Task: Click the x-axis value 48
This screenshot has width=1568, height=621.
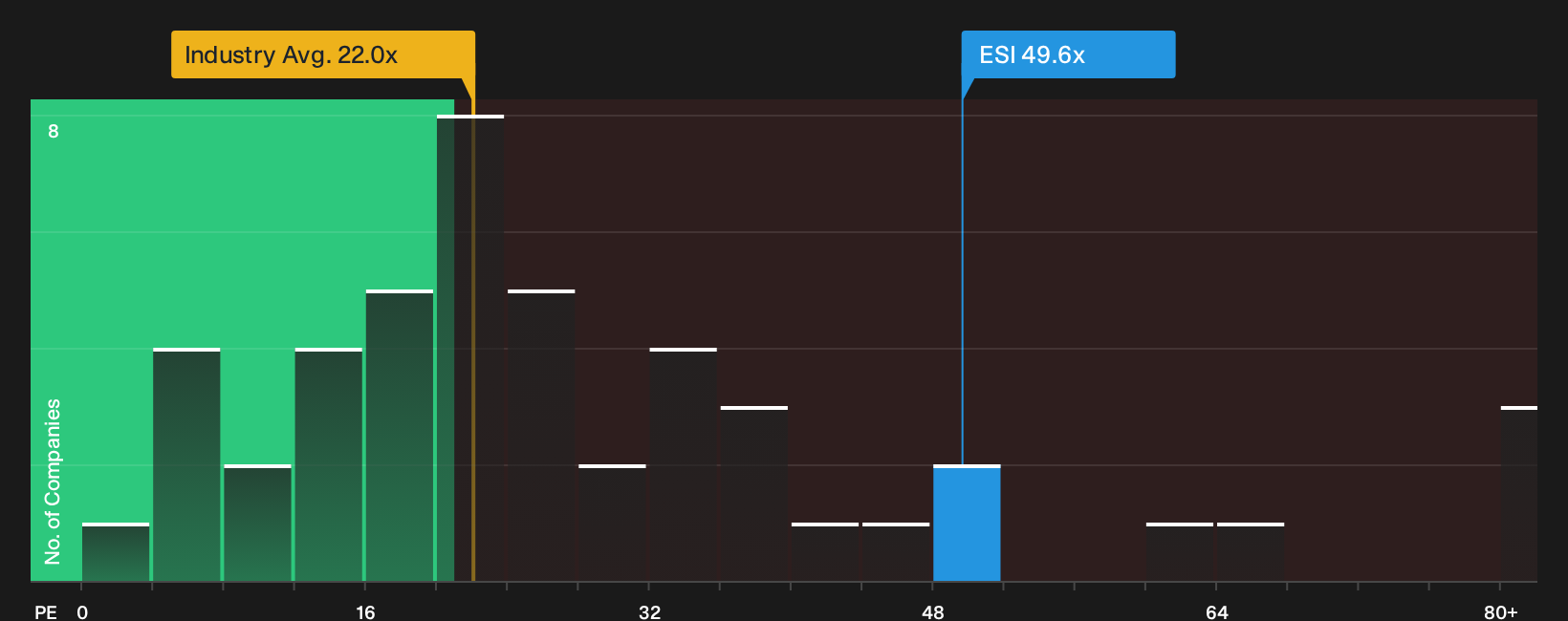Action: (933, 611)
